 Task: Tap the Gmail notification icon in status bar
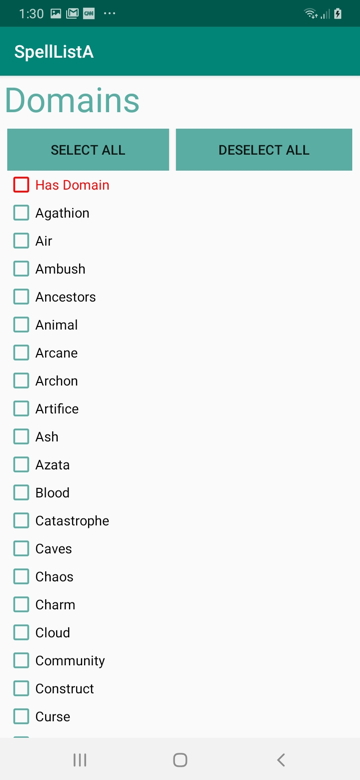pyautogui.click(x=72, y=14)
